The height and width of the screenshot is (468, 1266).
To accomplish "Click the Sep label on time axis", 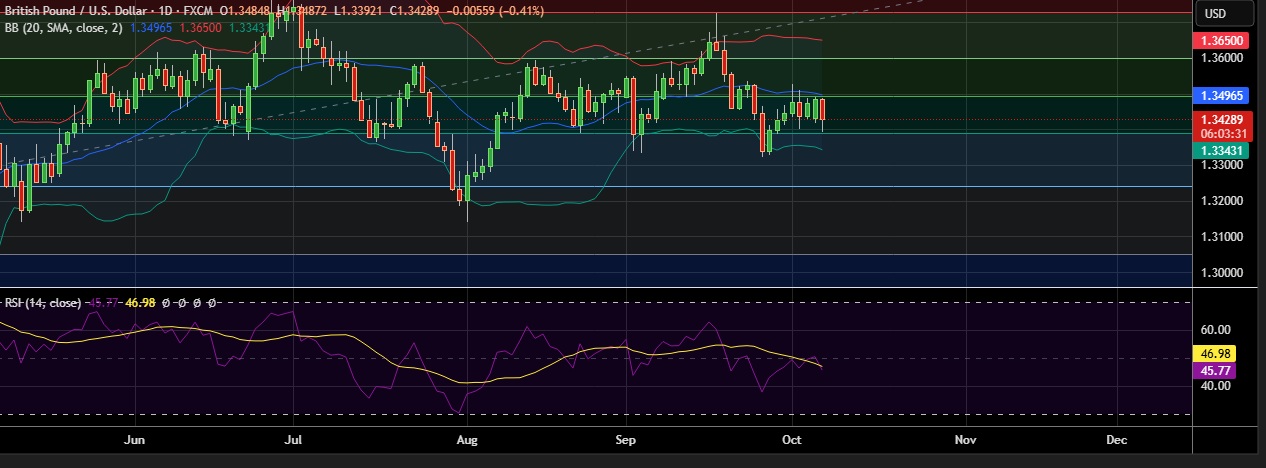I will click(x=625, y=439).
